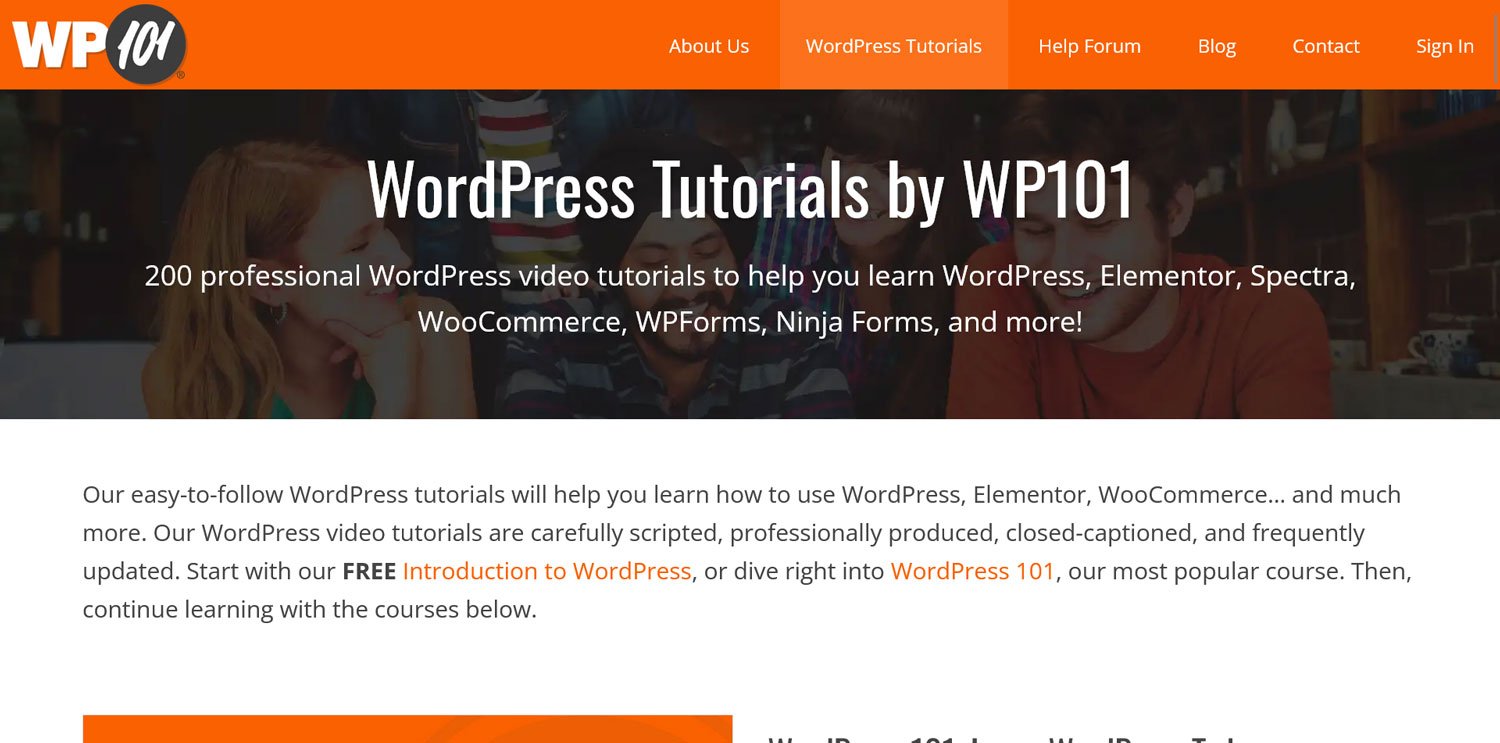Open the orange course thumbnail at the bottom
Viewport: 1500px width, 743px height.
[x=407, y=729]
